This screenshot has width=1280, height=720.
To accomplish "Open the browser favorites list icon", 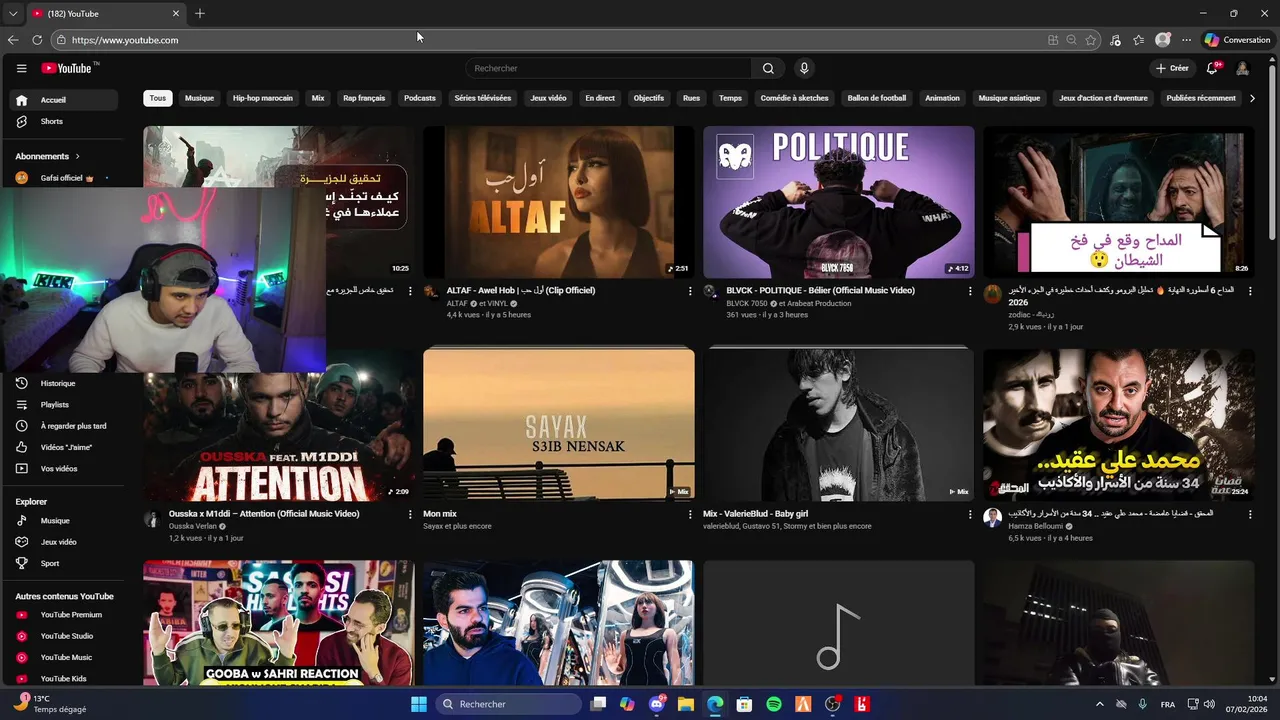I will point(1139,40).
